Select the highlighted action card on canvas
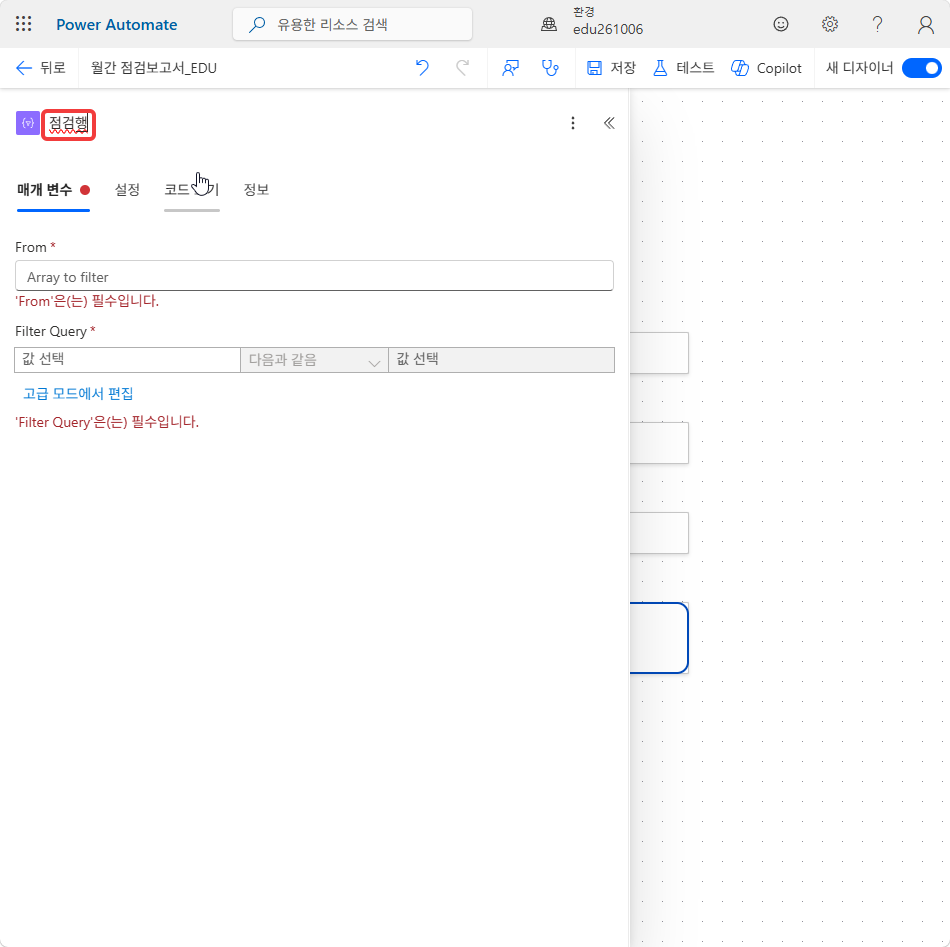950x947 pixels. coord(659,637)
